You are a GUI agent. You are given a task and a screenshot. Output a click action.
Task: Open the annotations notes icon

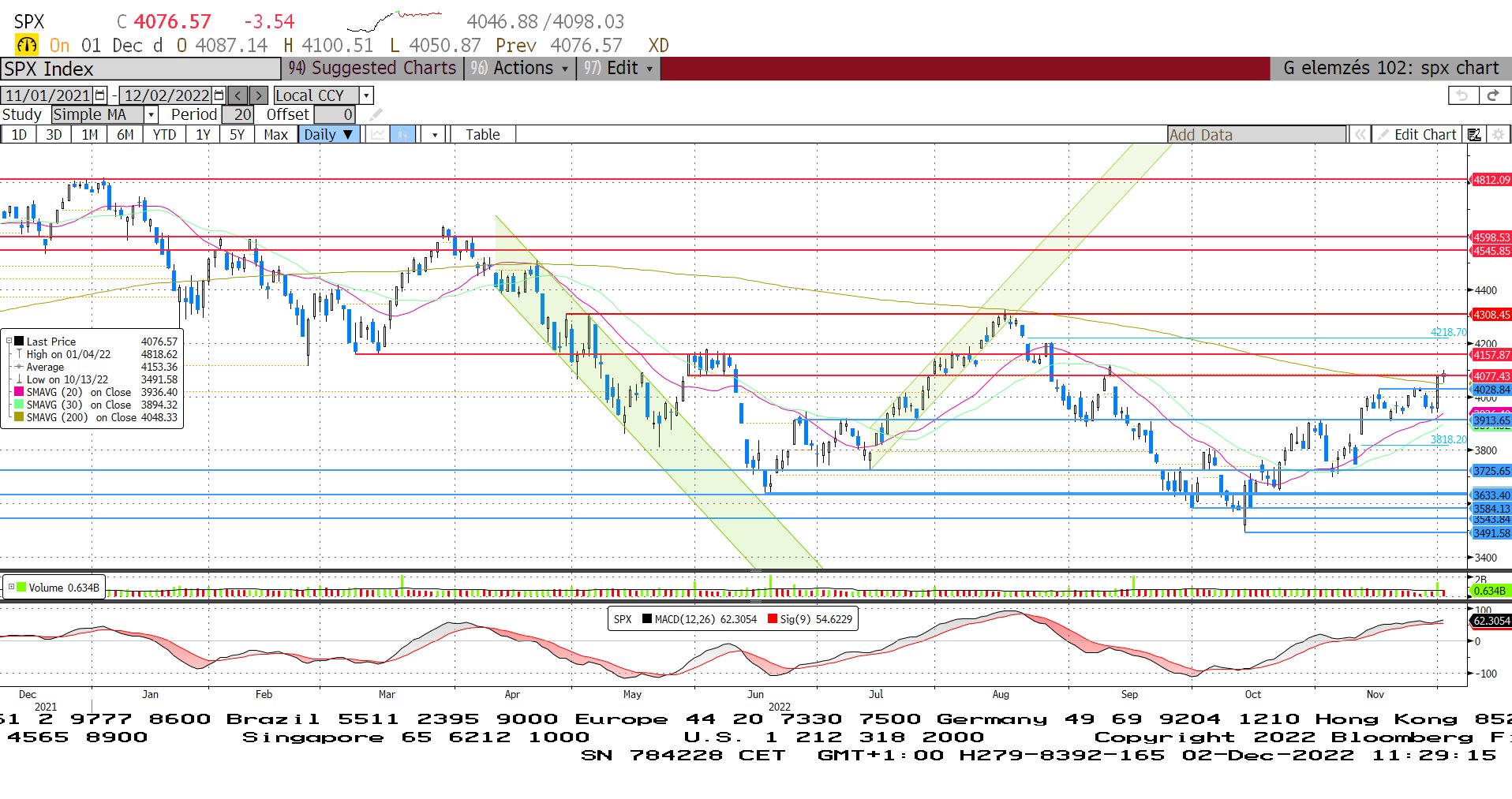coord(1474,135)
